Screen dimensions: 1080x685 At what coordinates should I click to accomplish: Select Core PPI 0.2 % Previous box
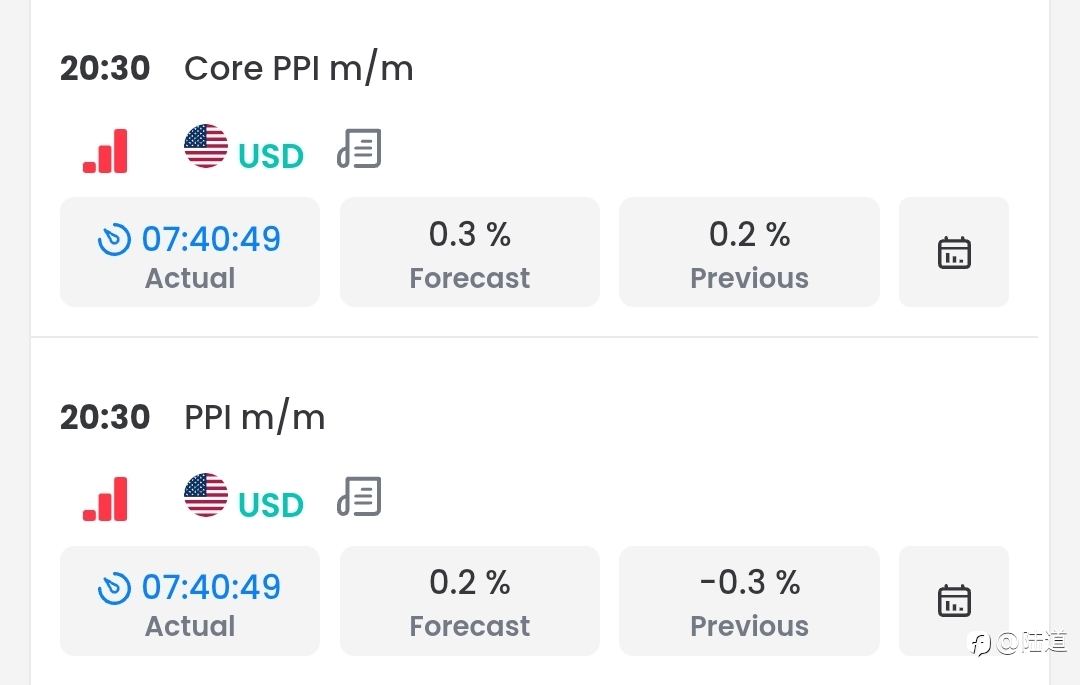point(749,252)
